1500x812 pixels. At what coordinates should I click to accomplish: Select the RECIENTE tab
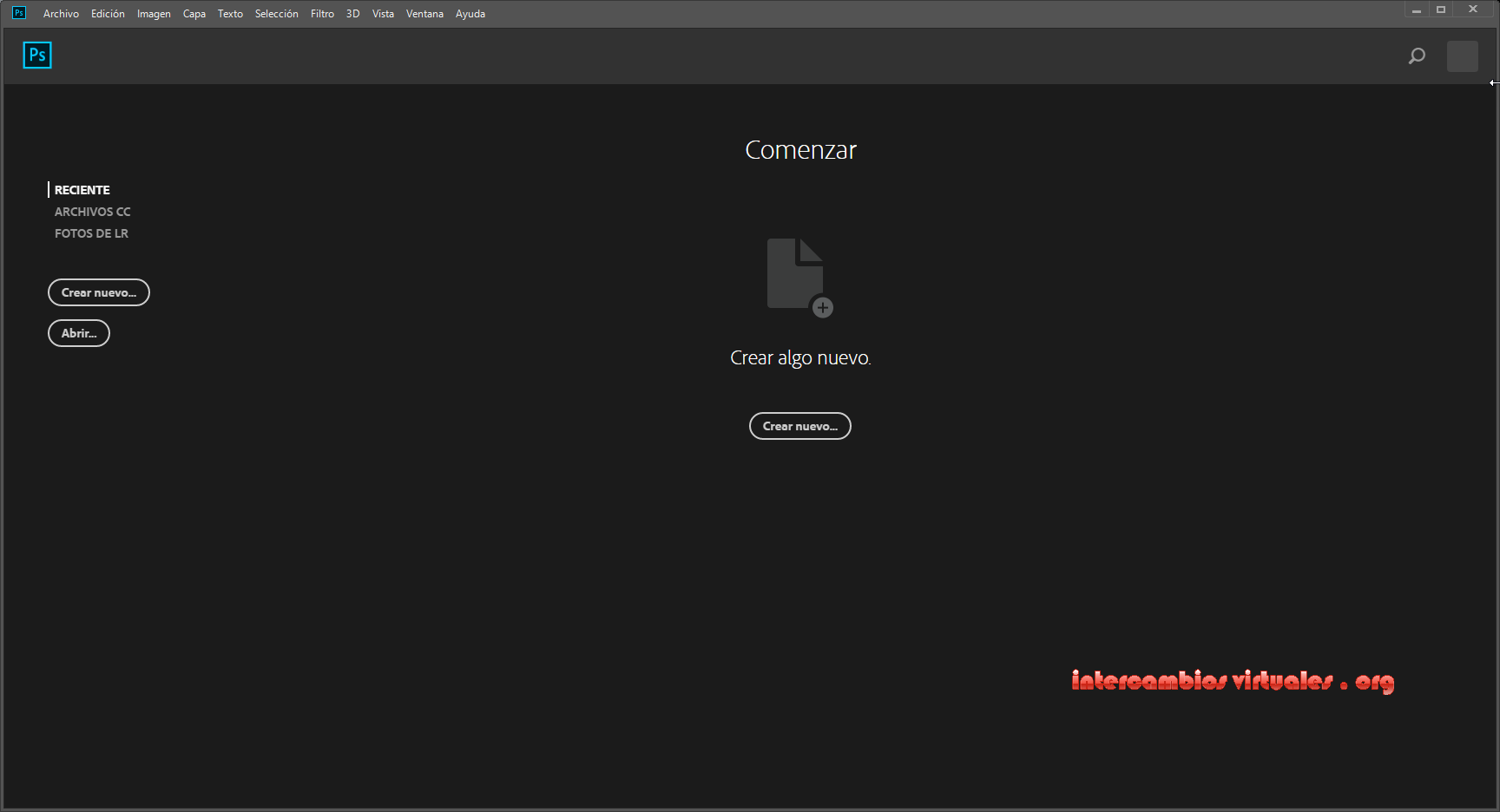click(x=82, y=190)
